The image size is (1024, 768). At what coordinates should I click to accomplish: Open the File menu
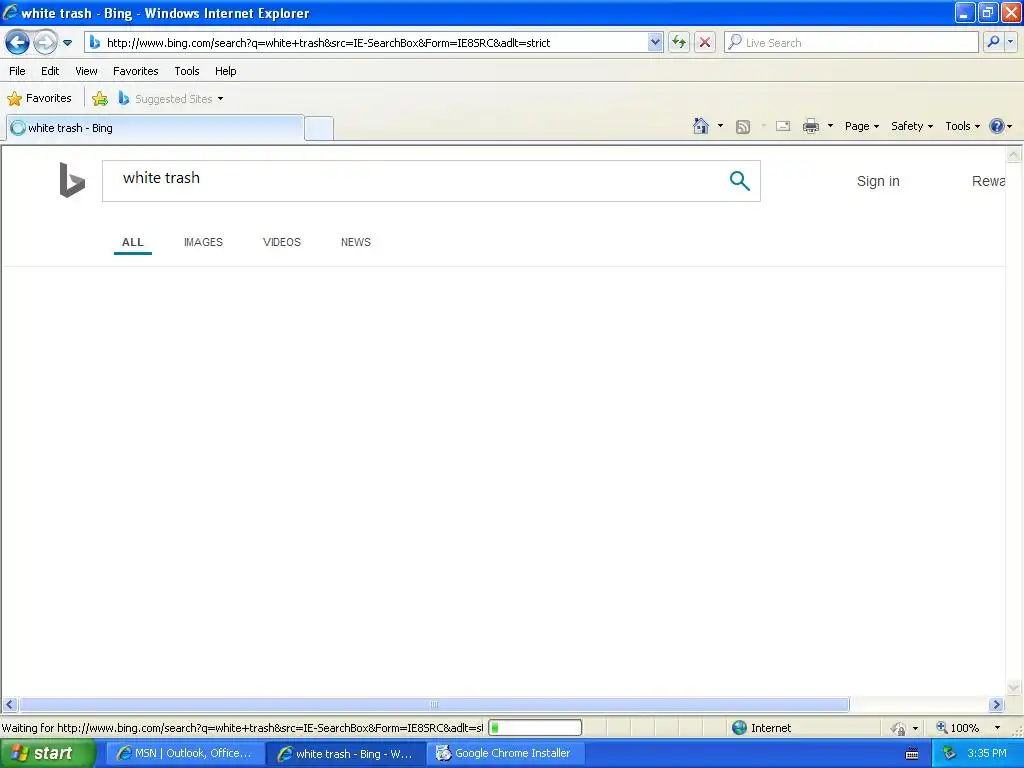tap(18, 71)
